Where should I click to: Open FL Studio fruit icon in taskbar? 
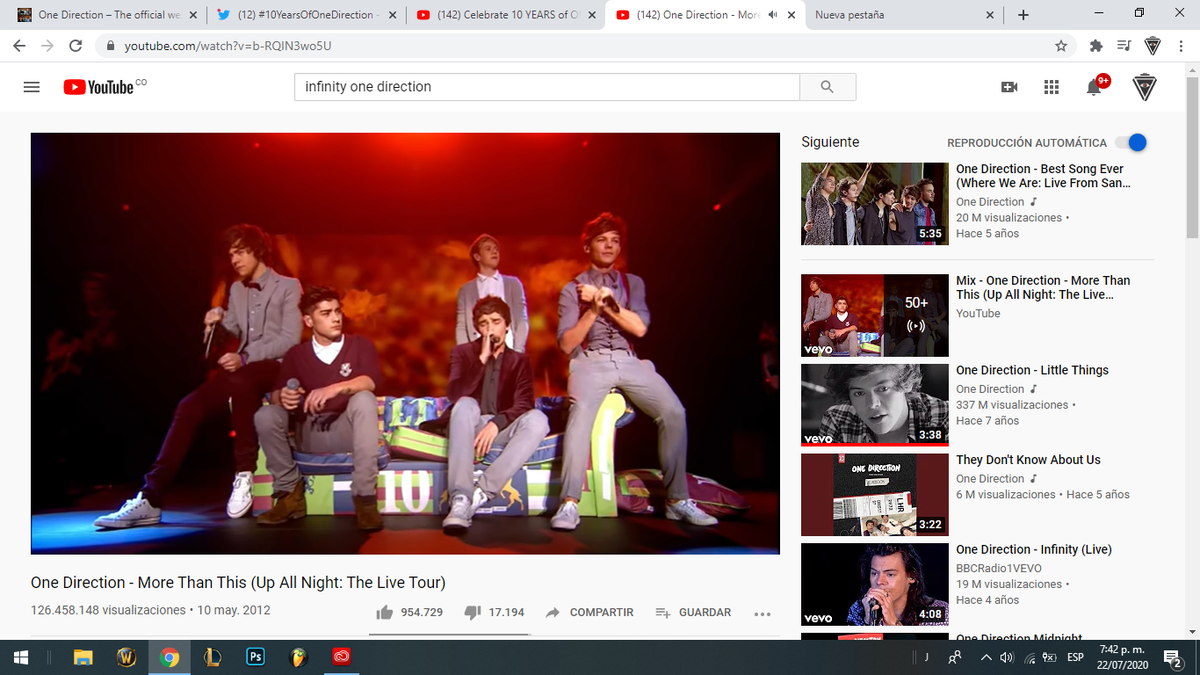pyautogui.click(x=298, y=657)
